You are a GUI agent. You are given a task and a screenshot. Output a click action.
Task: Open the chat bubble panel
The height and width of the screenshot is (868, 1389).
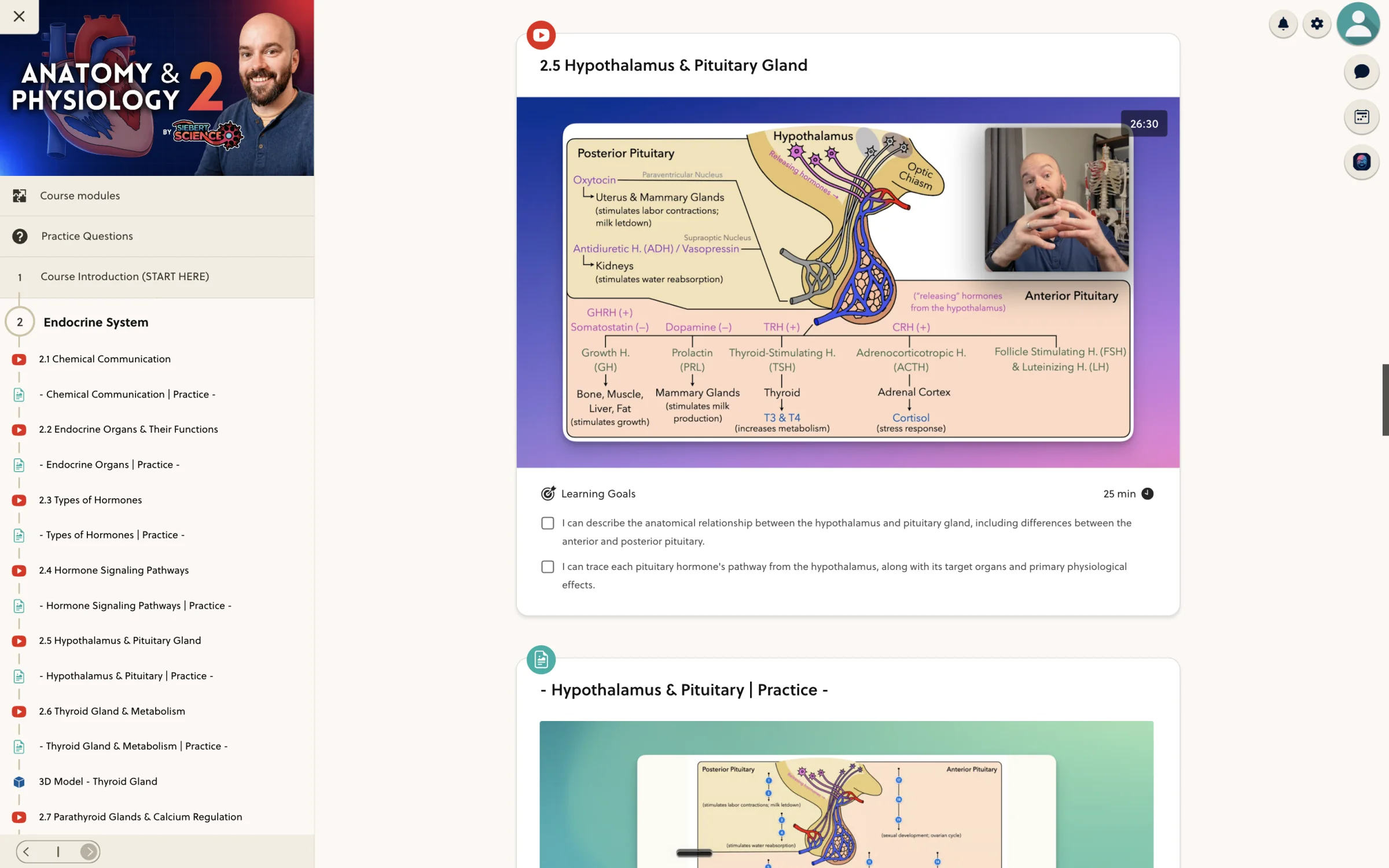tap(1362, 72)
